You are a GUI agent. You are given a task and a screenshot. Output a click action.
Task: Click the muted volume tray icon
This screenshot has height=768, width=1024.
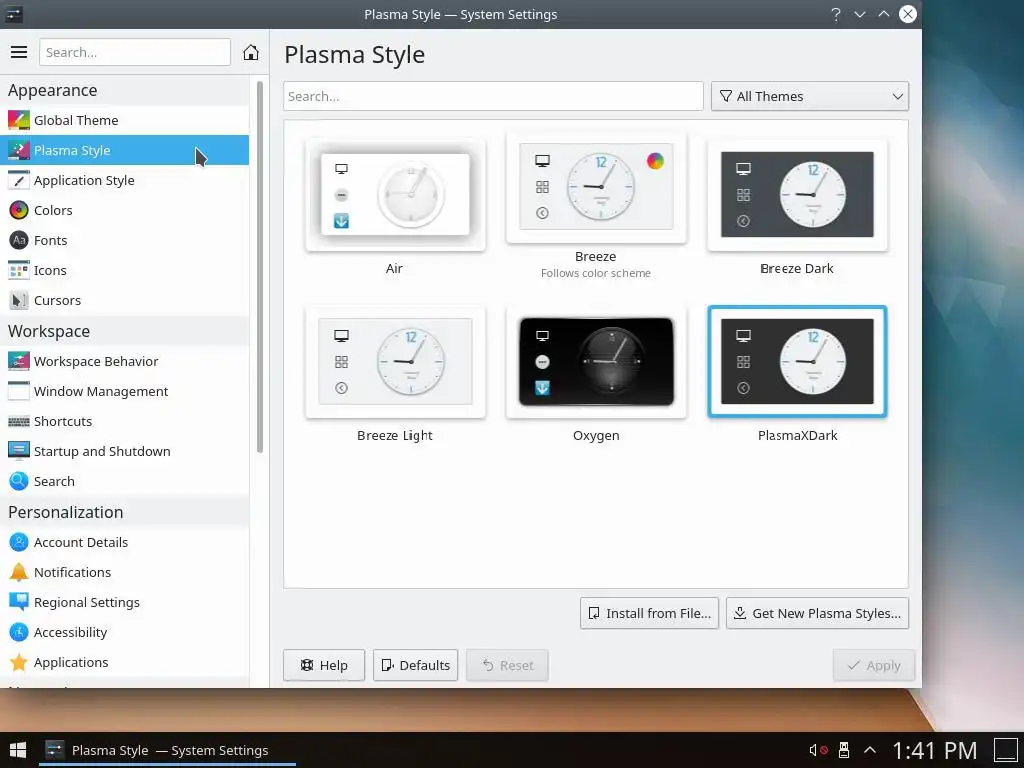coord(819,750)
